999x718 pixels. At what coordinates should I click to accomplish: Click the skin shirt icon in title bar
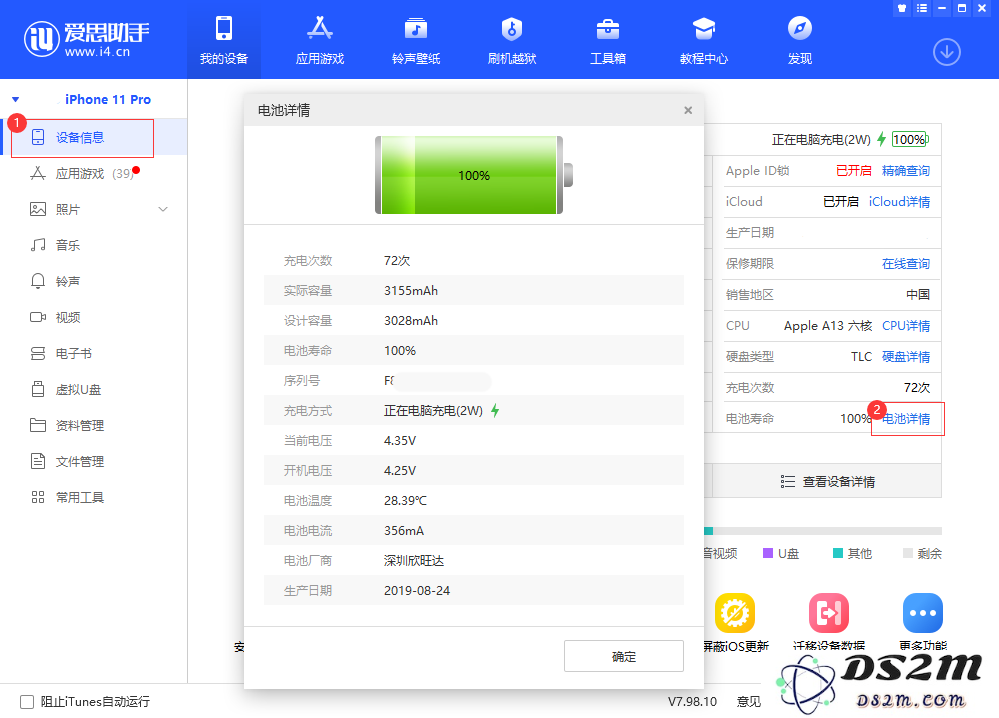902,8
